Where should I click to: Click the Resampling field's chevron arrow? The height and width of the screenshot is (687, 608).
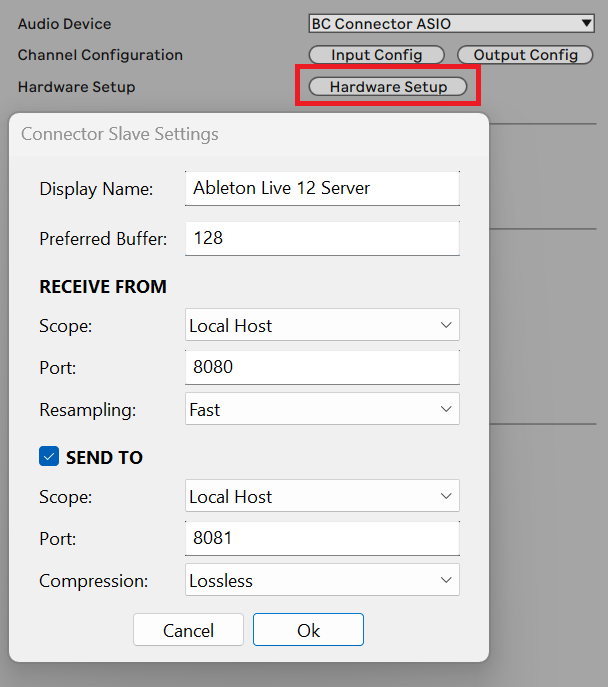point(446,409)
